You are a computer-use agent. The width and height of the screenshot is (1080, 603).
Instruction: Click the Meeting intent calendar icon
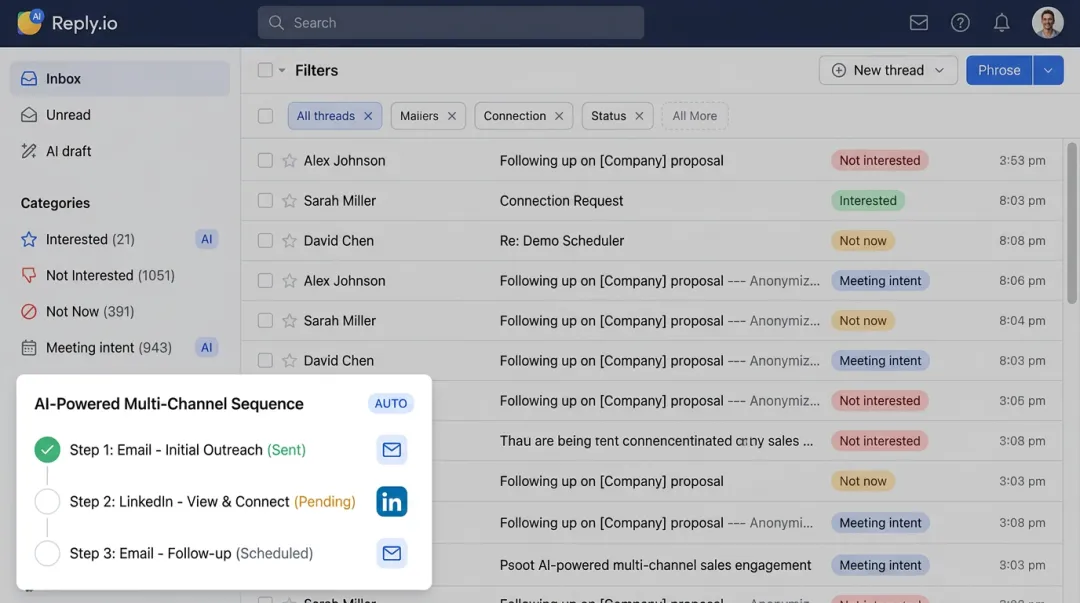29,347
